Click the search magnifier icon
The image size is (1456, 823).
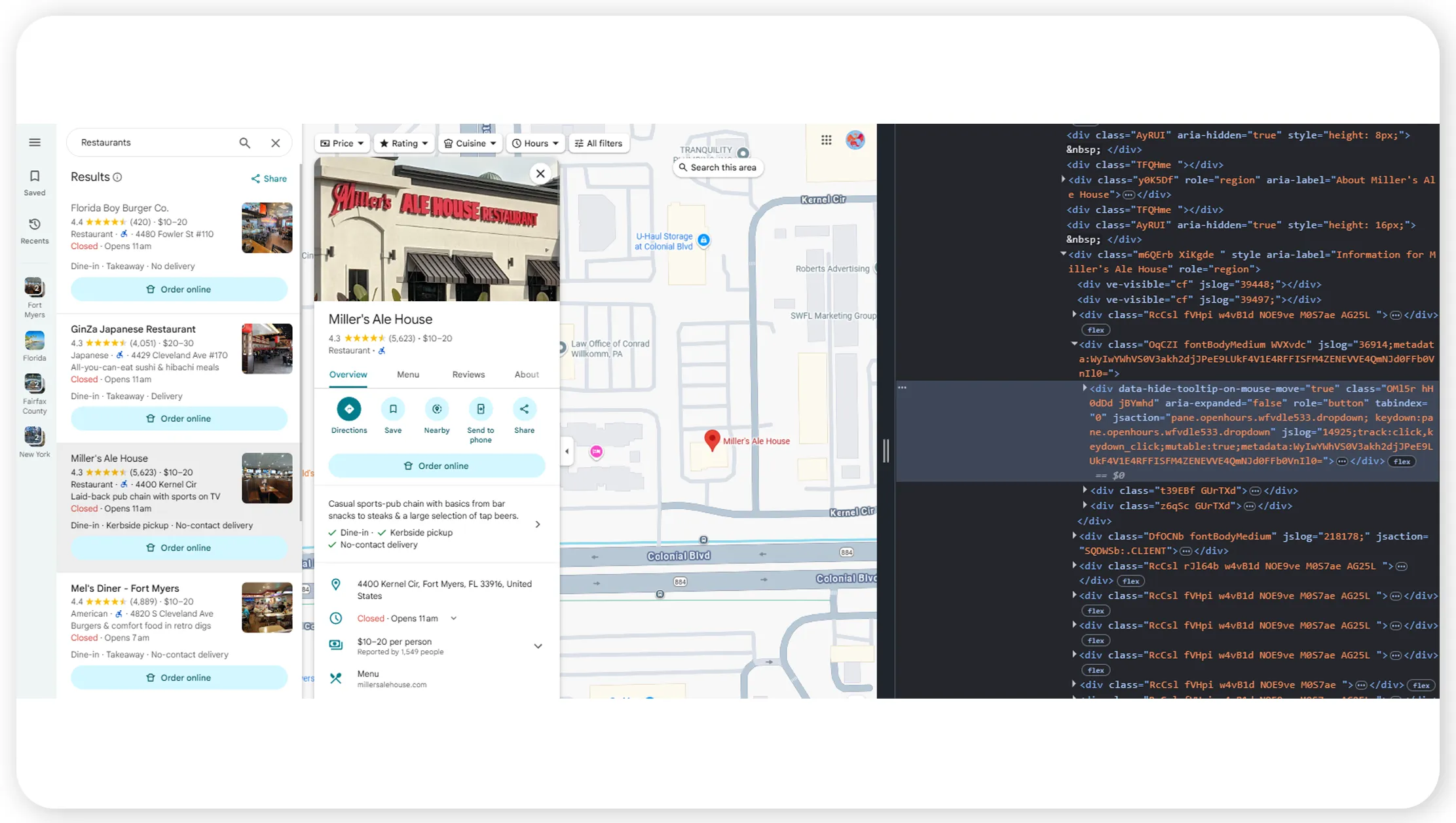(x=244, y=143)
